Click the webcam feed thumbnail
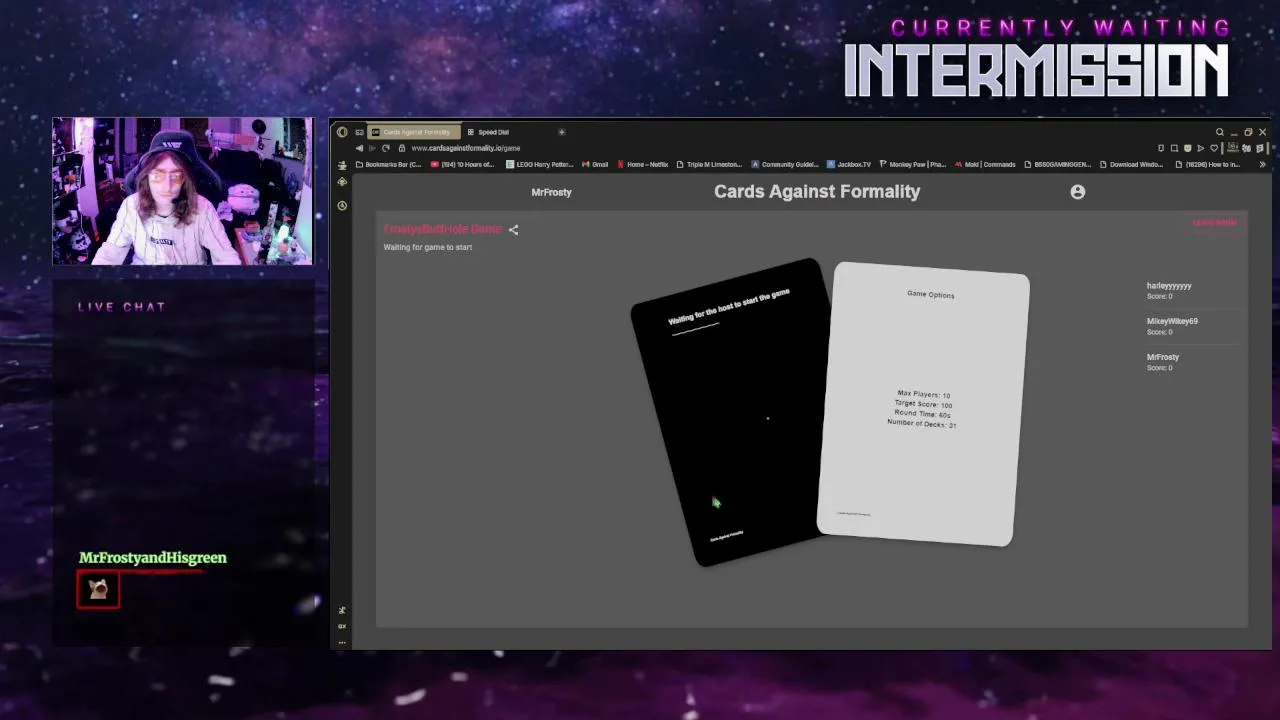This screenshot has width=1280, height=720. [x=183, y=191]
